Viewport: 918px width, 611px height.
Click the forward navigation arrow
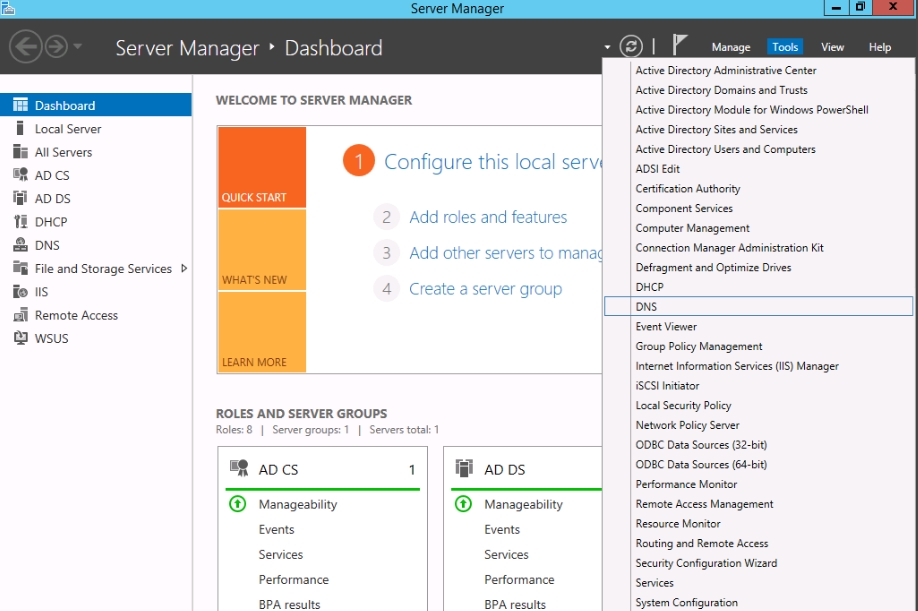56,46
